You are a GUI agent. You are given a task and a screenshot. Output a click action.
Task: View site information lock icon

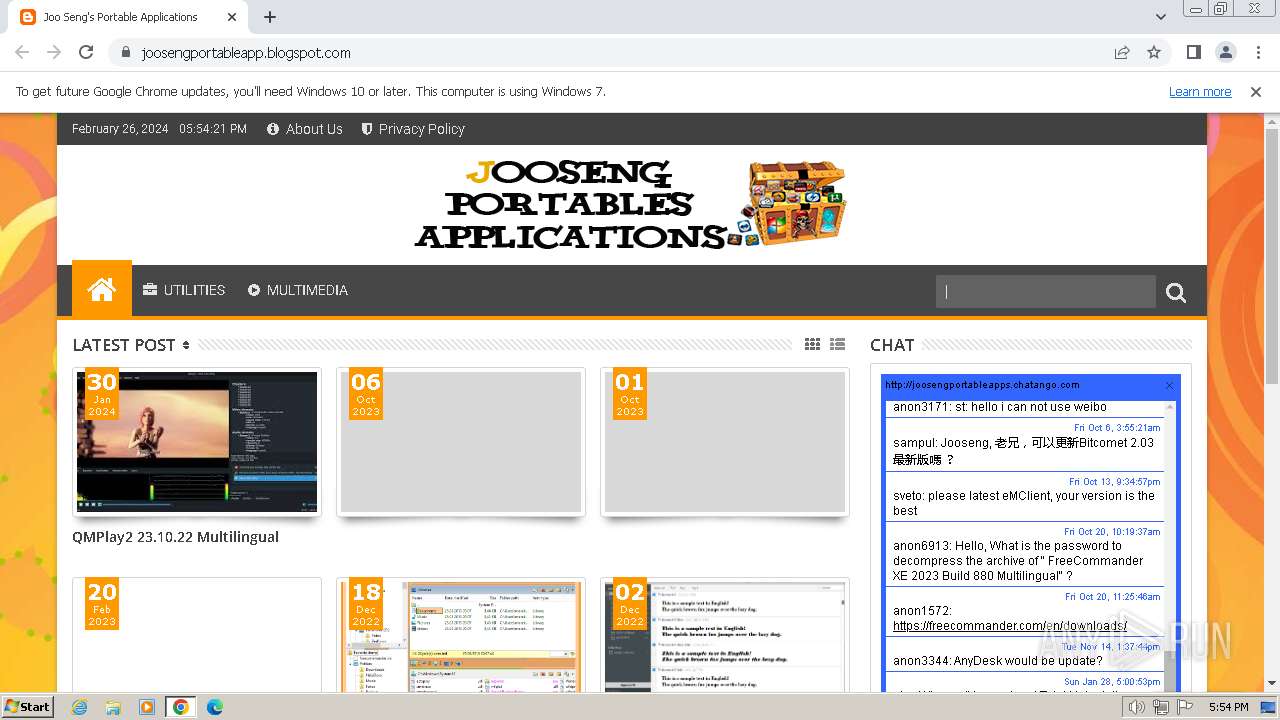coord(125,52)
